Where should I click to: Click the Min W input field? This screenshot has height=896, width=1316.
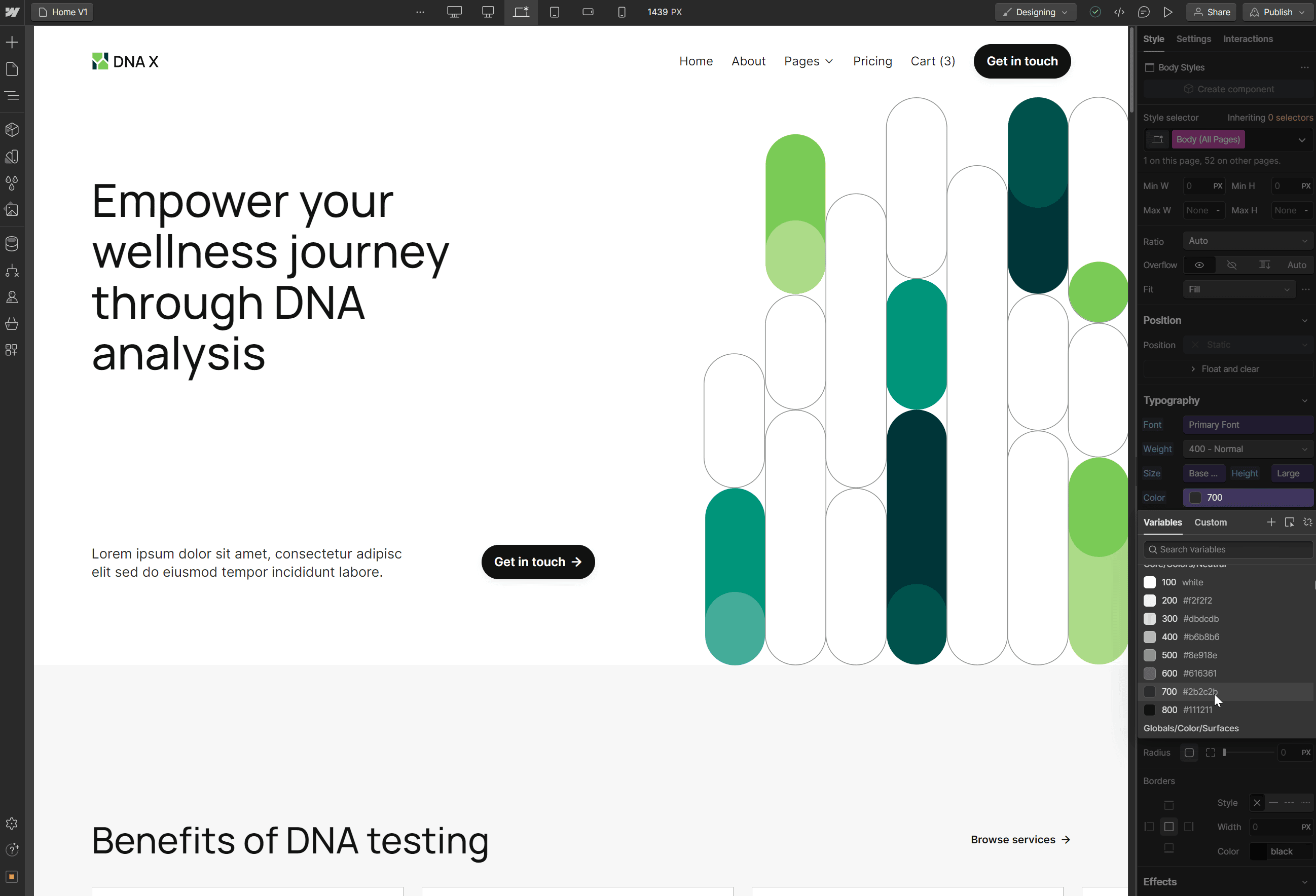[x=1203, y=185]
